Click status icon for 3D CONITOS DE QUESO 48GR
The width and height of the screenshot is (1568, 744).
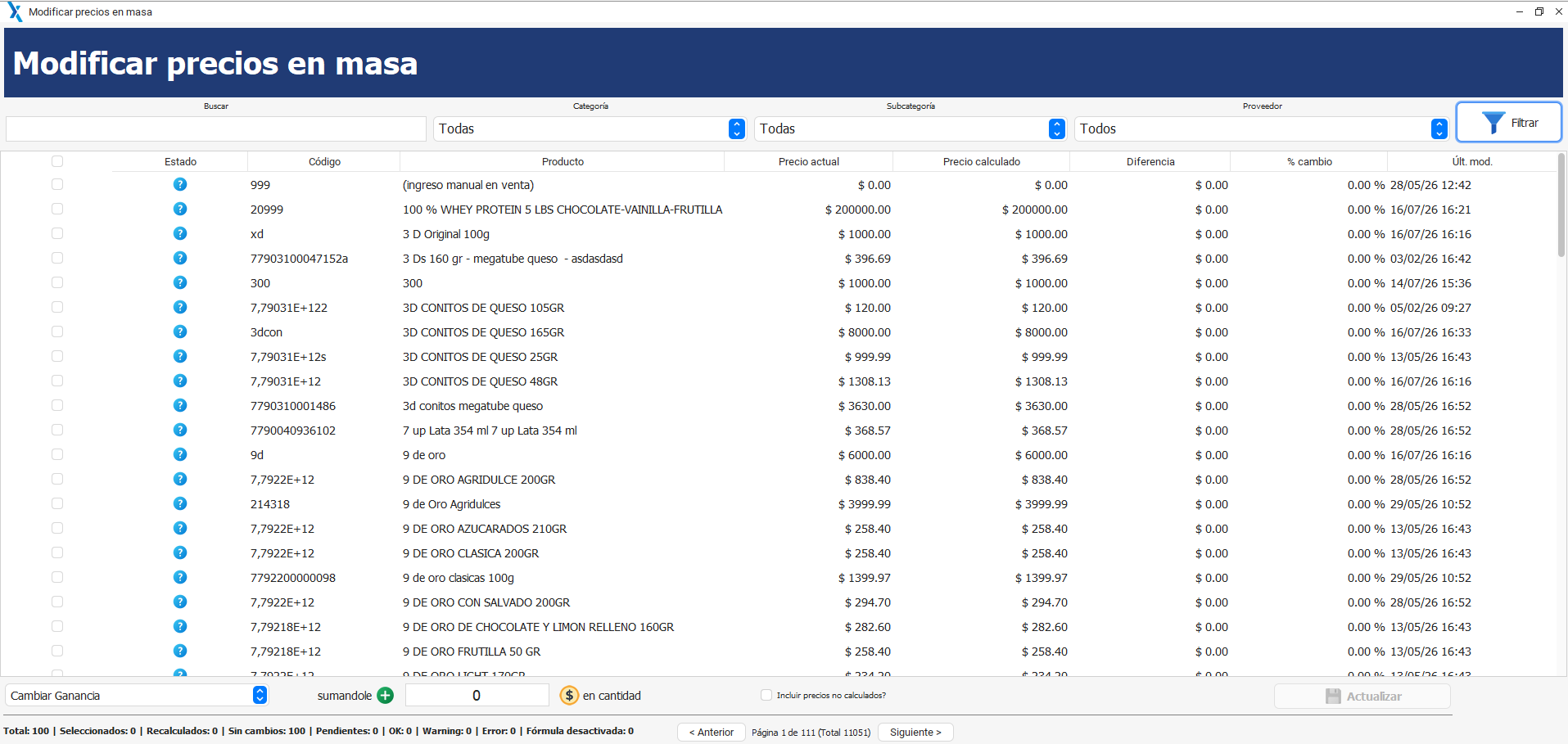[180, 381]
